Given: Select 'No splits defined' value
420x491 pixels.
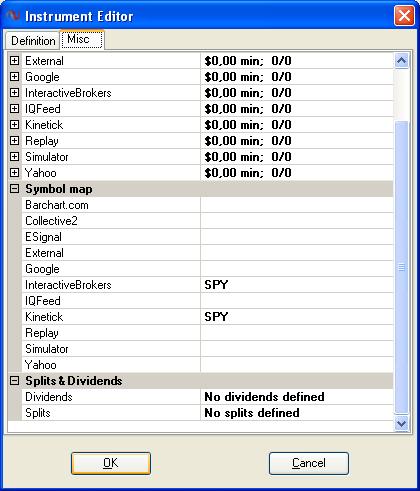Looking at the screenshot, I should 252,413.
